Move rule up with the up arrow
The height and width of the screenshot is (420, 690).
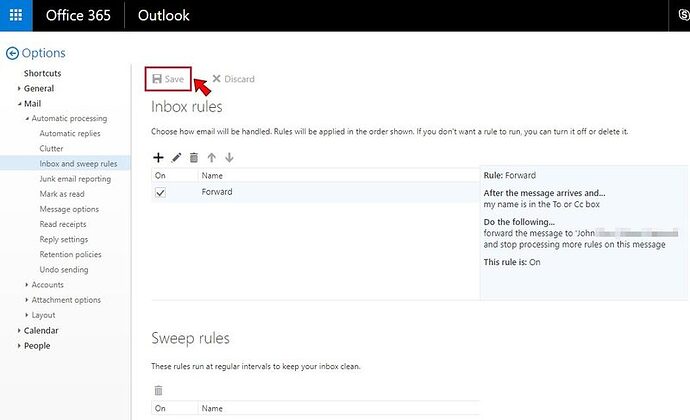click(x=212, y=158)
